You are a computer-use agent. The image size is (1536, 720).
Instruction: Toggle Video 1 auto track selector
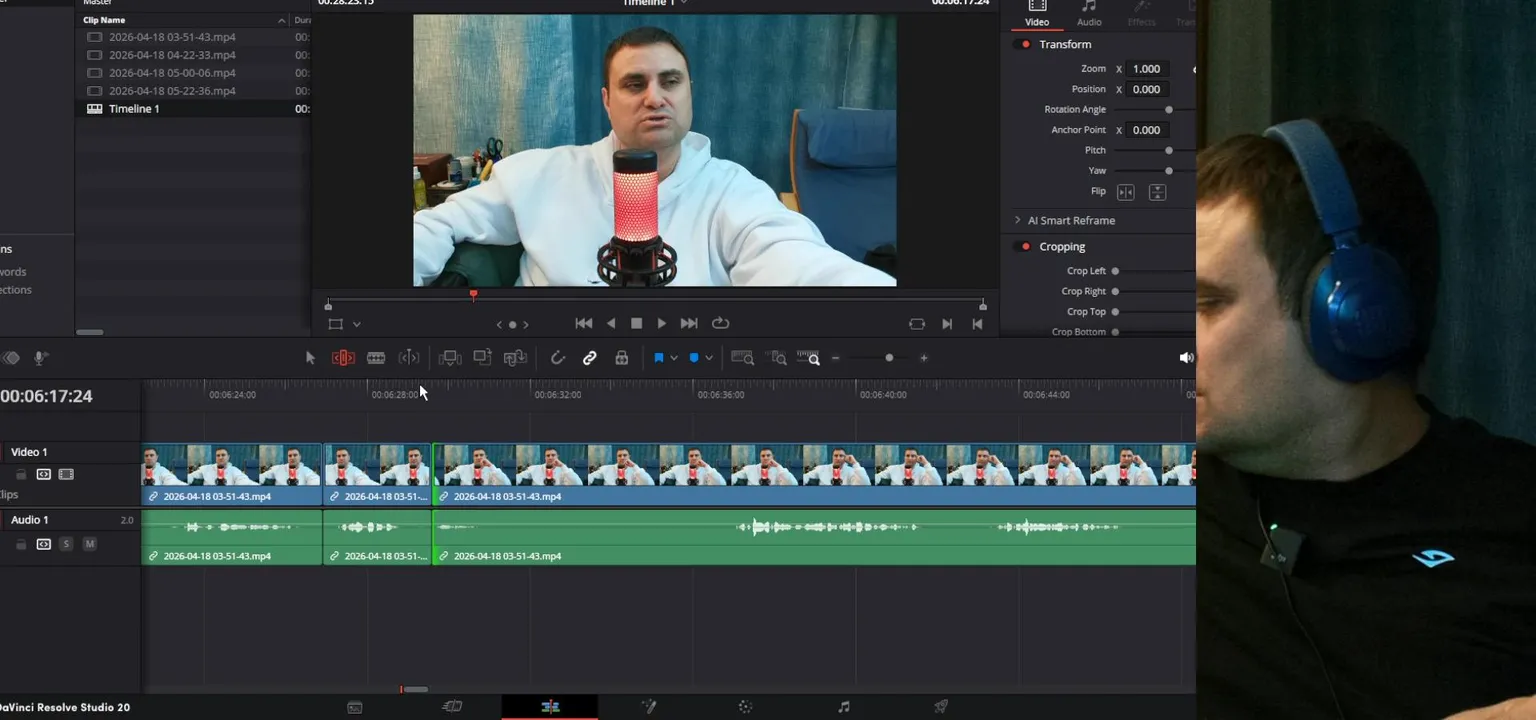click(x=43, y=474)
